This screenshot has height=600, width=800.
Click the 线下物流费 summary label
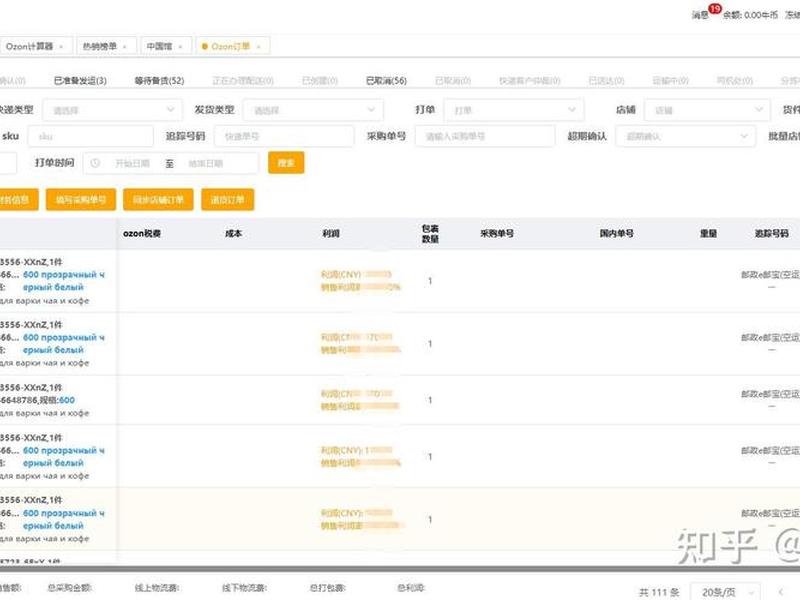coord(244,588)
